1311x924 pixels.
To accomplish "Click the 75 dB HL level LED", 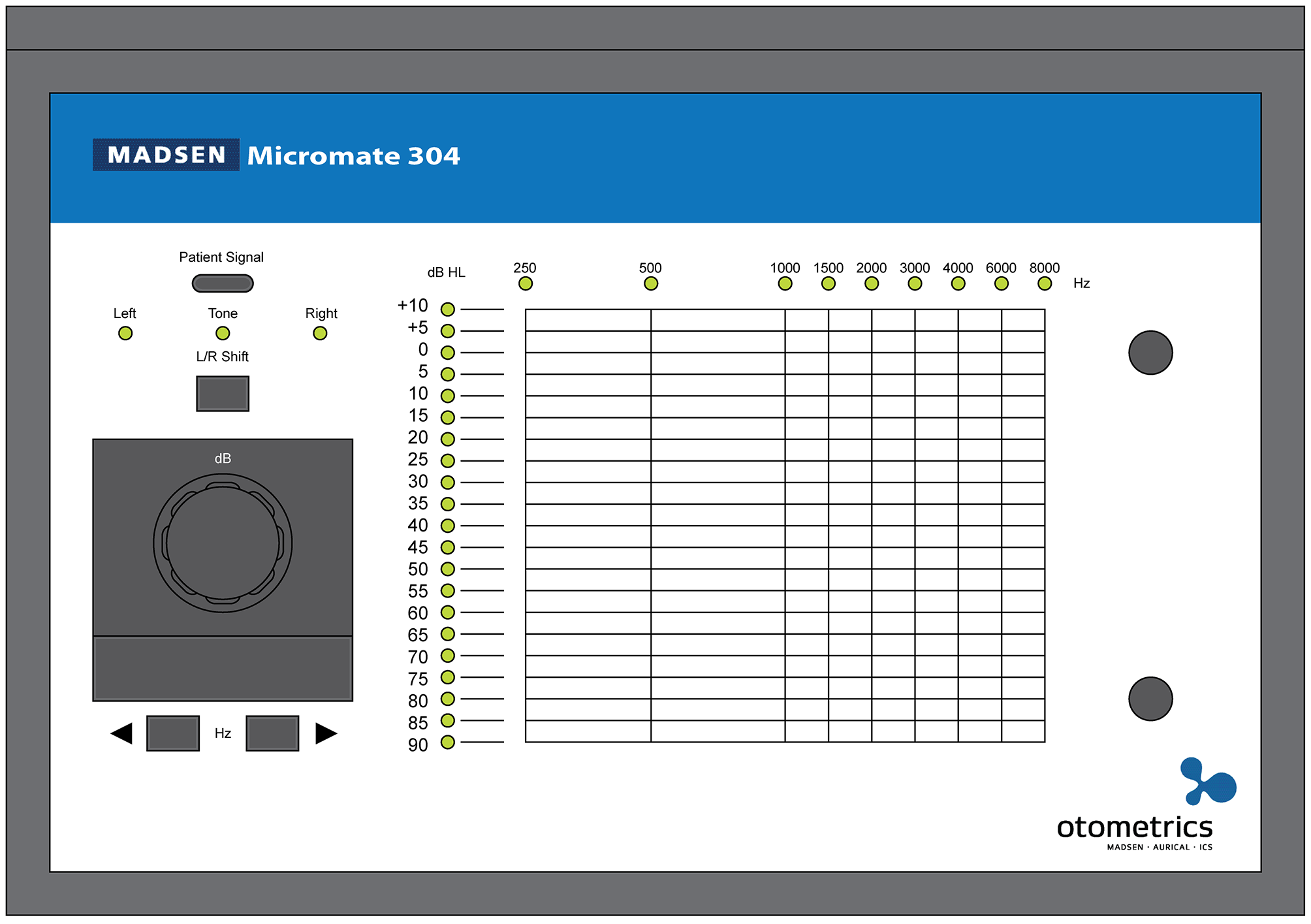I will [x=448, y=677].
